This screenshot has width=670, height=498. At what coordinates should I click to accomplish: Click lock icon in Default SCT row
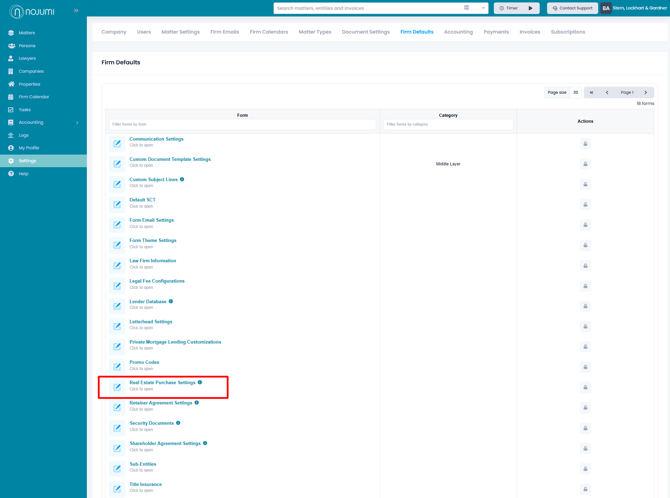(x=585, y=205)
